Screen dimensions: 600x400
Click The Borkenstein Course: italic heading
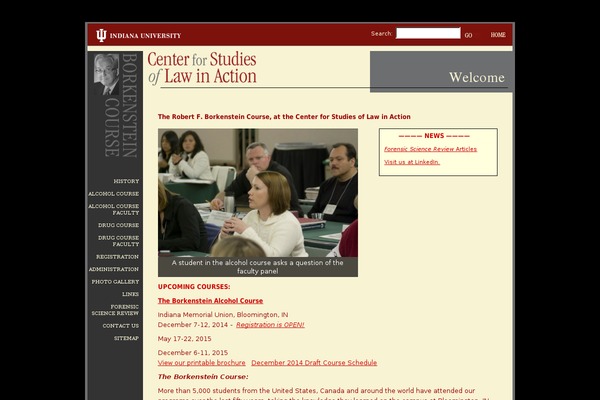[203, 377]
